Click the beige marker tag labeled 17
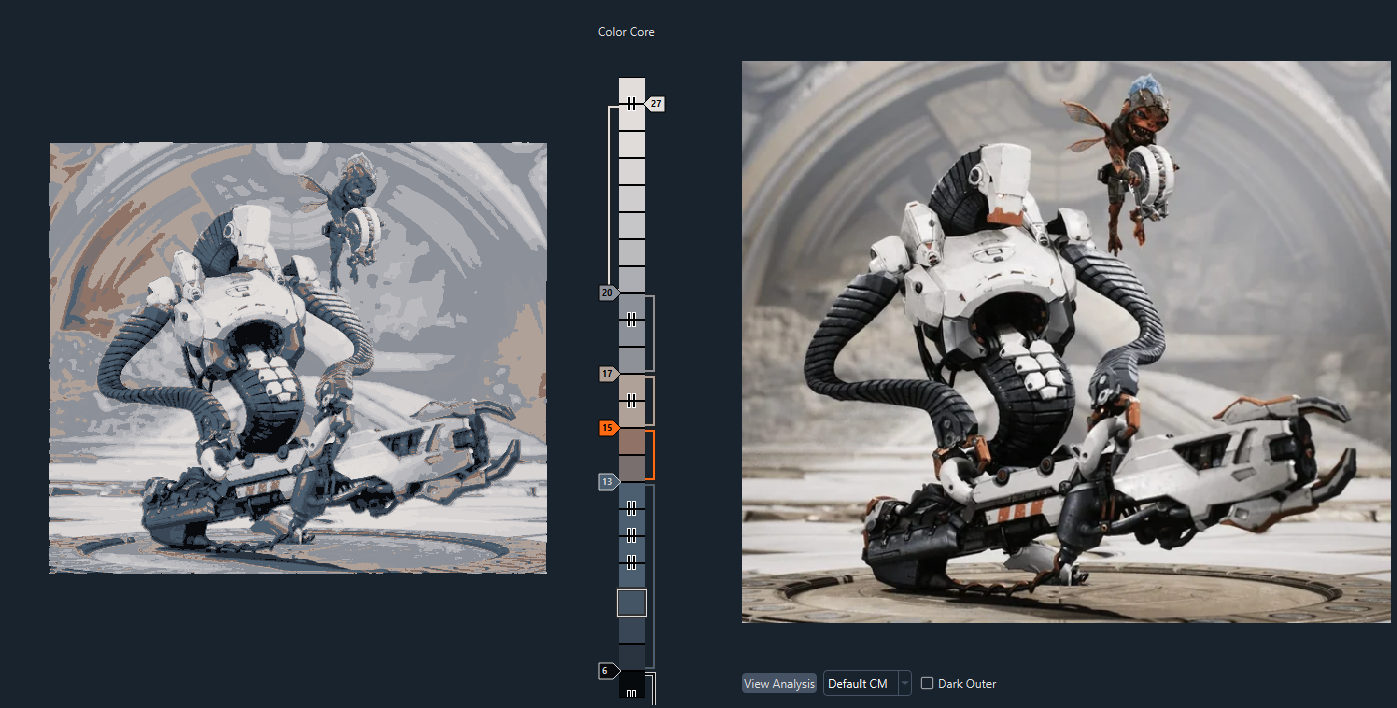The image size is (1397, 708). 608,374
